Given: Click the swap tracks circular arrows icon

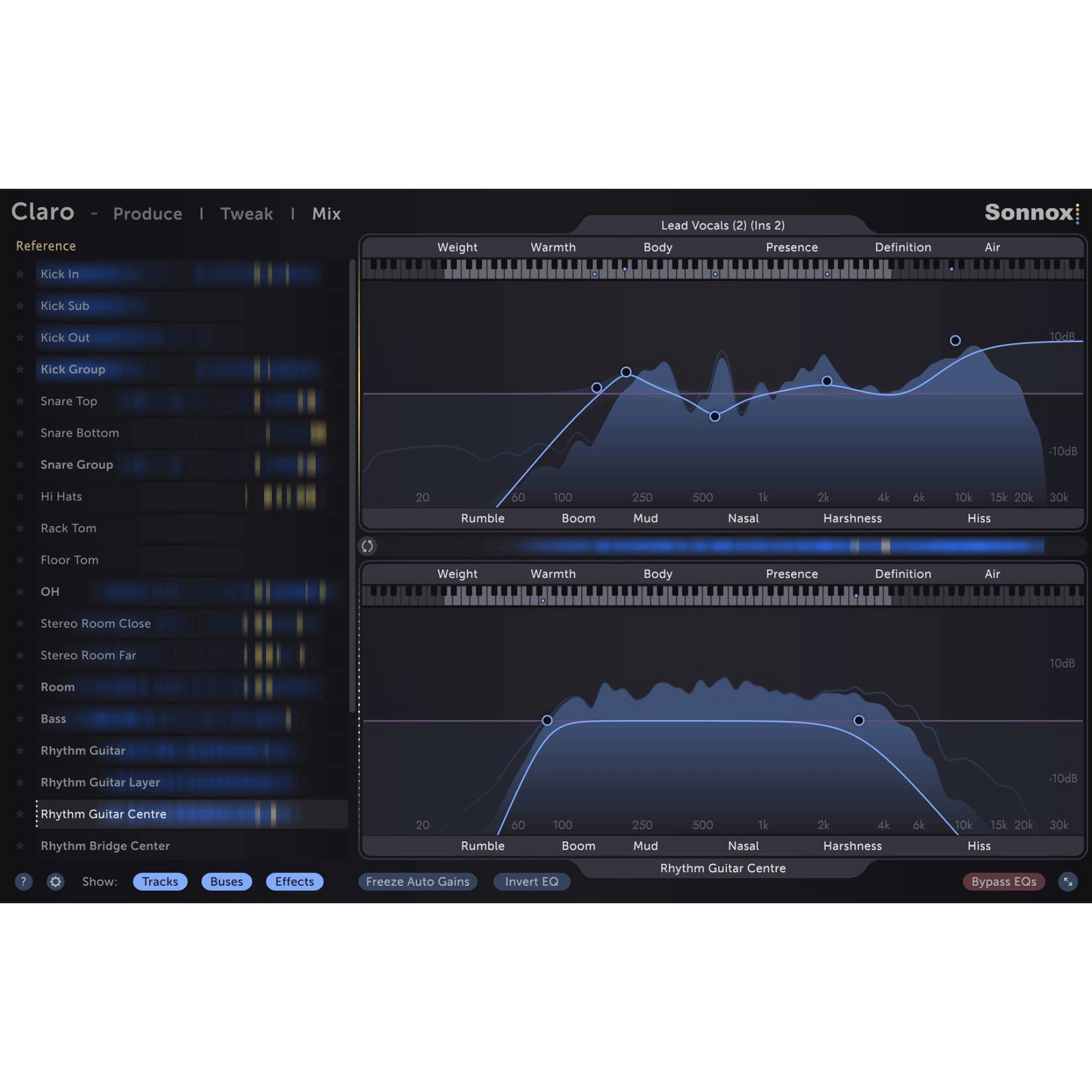Looking at the screenshot, I should [367, 546].
